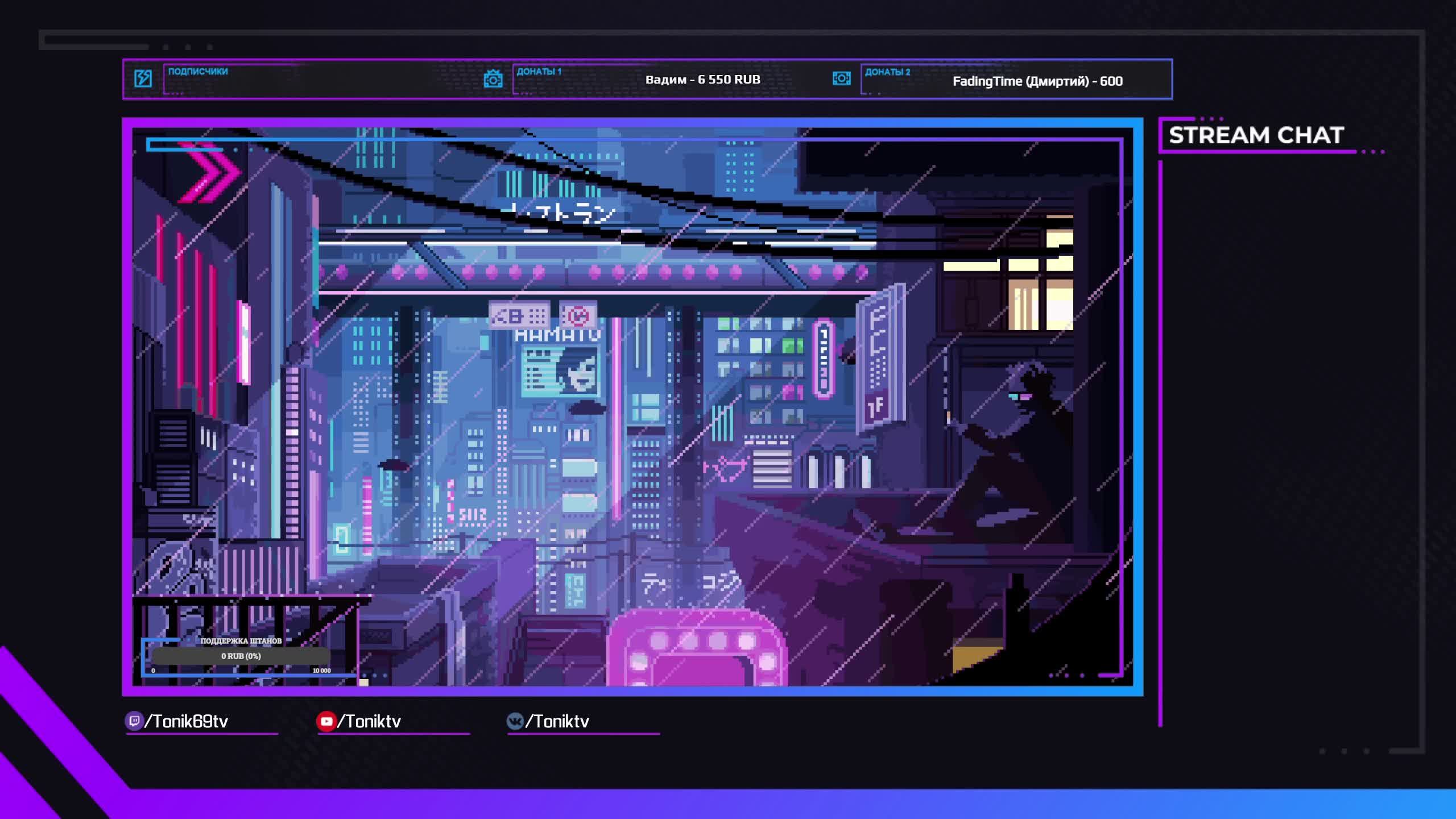Click the STREAM CHAT header
This screenshot has height=819, width=1456.
click(1256, 135)
